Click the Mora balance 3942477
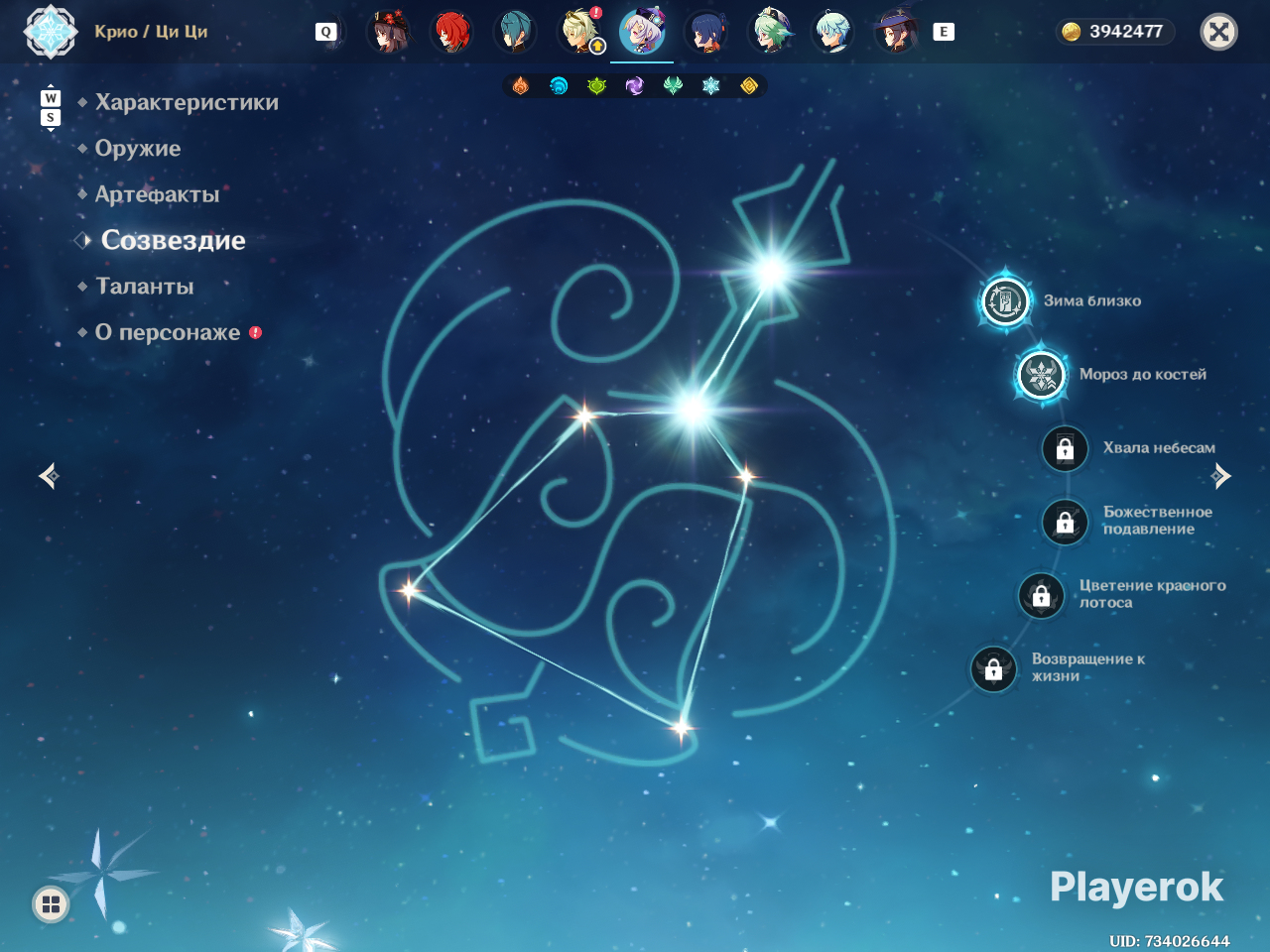Viewport: 1270px width, 952px height. point(1115,32)
